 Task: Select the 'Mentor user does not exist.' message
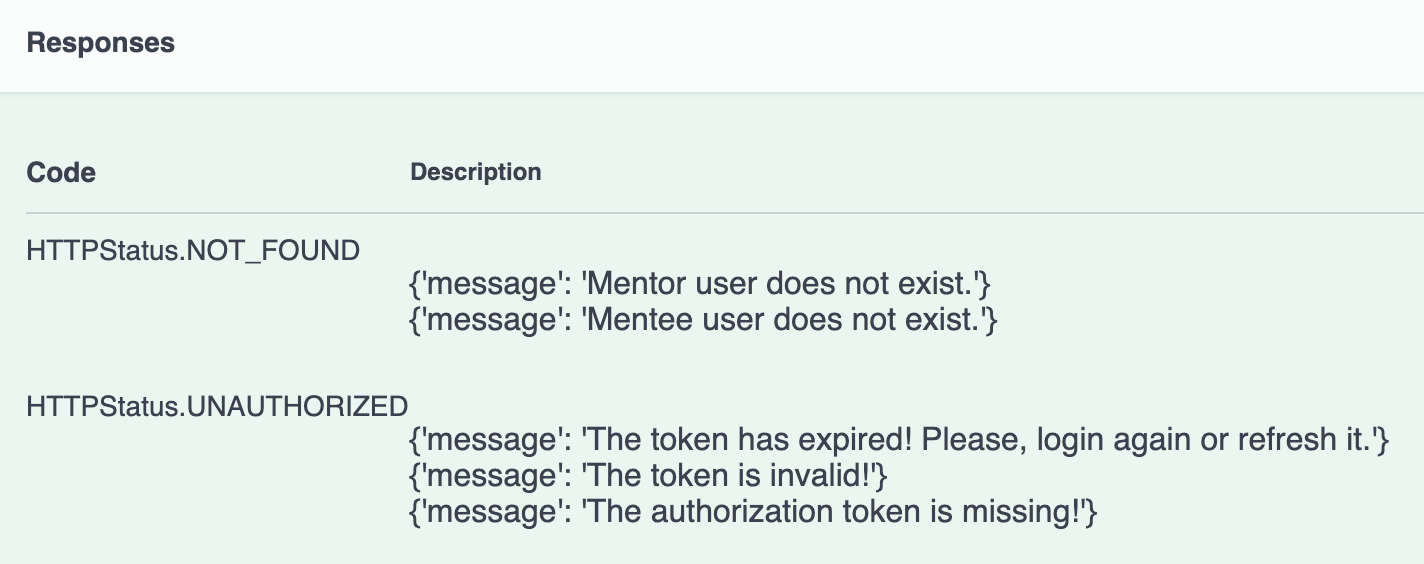tap(701, 285)
